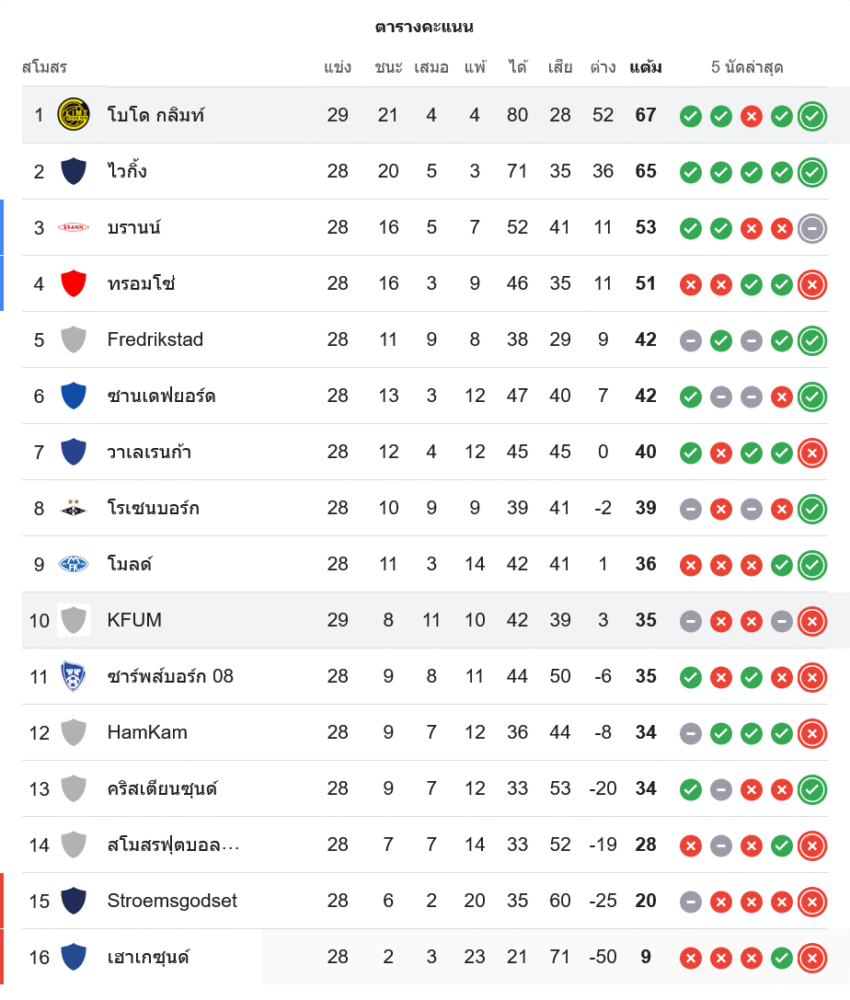Viewport: 850px width, 1000px height.
Task: Click KFUM's latest loss result icon
Action: tap(812, 620)
